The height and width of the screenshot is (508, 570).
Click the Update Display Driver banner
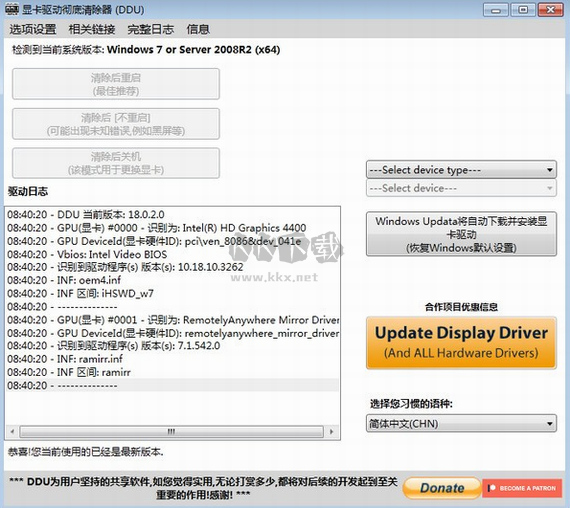point(461,343)
